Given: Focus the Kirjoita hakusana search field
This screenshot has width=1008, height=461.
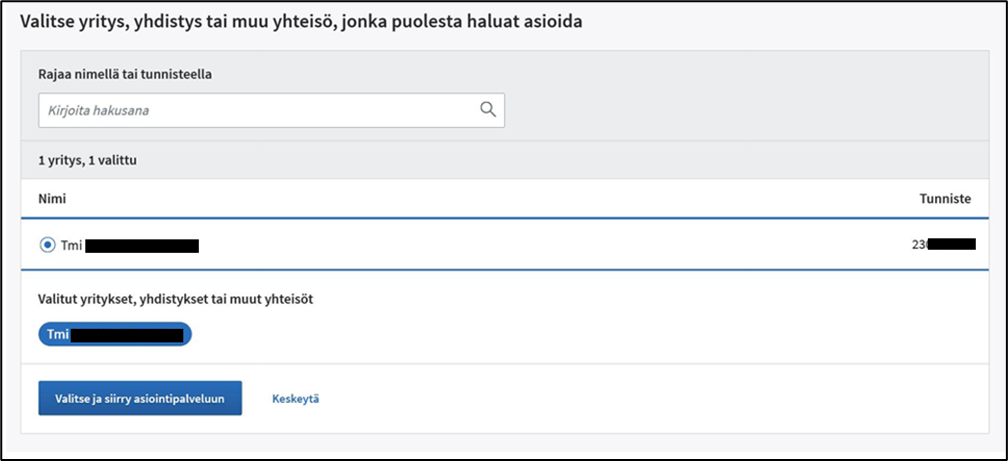Looking at the screenshot, I should [x=271, y=110].
